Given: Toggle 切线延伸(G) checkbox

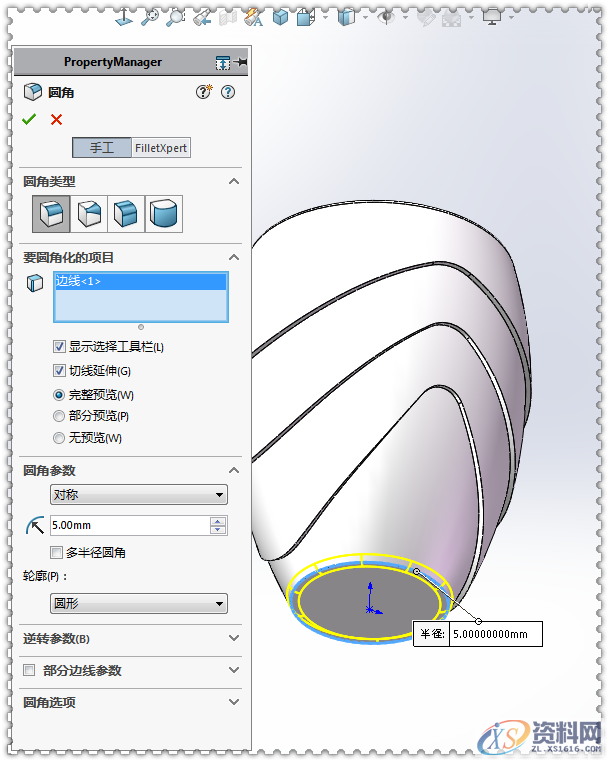Looking at the screenshot, I should (59, 371).
